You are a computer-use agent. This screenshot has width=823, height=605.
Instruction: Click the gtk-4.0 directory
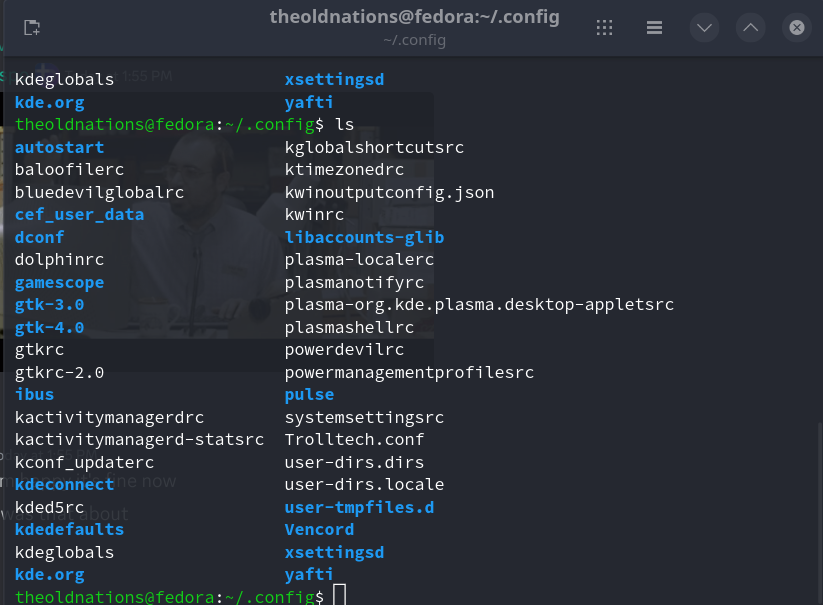point(49,327)
